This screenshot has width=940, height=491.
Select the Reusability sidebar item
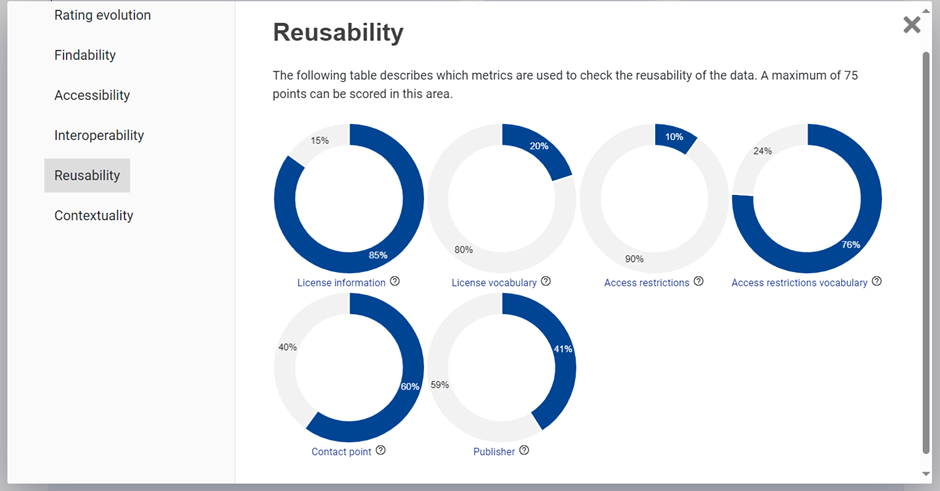(87, 175)
